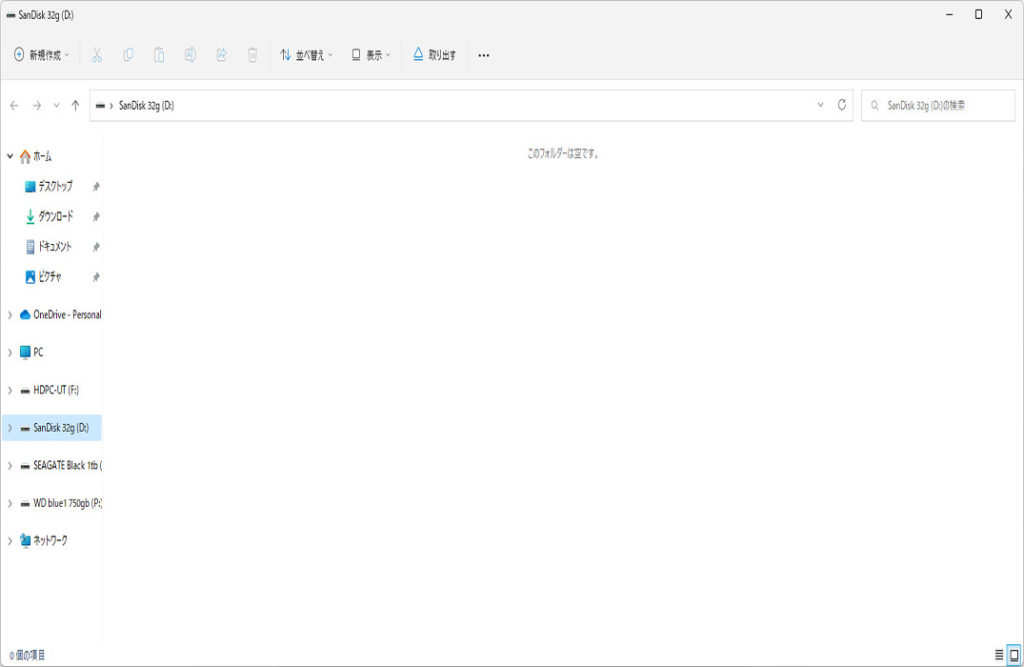Open the three-dots more options menu
Screen dimensions: 1024x667
click(484, 55)
